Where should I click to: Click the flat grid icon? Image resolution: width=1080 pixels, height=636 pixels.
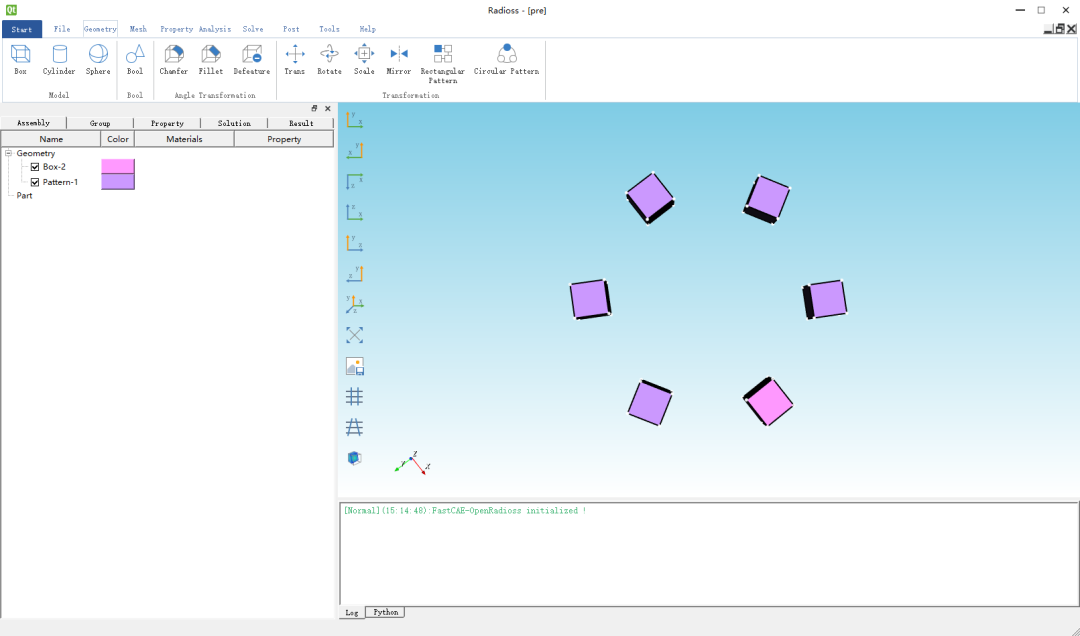click(x=354, y=396)
